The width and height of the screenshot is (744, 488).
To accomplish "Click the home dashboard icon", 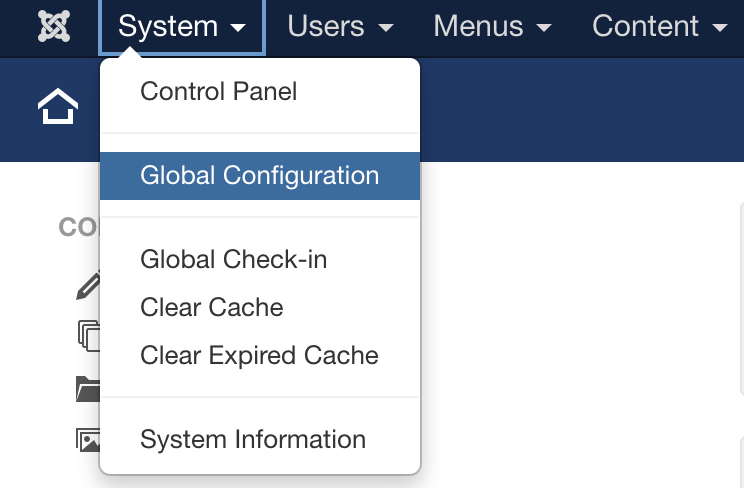I will (57, 108).
